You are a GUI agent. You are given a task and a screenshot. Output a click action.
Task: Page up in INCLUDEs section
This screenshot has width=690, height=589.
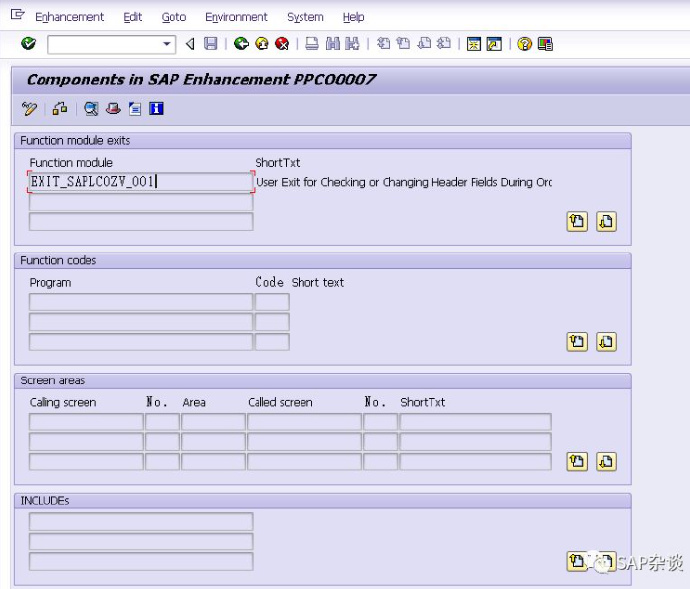coord(577,561)
